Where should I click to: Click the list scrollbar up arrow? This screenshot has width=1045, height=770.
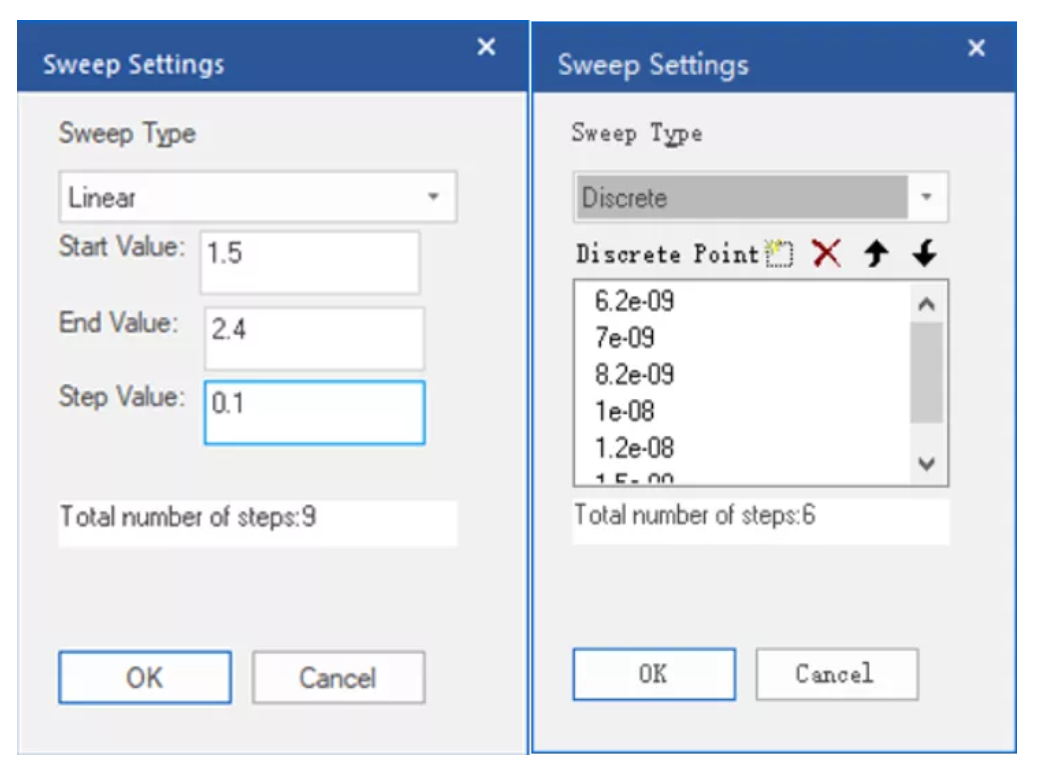click(x=926, y=305)
